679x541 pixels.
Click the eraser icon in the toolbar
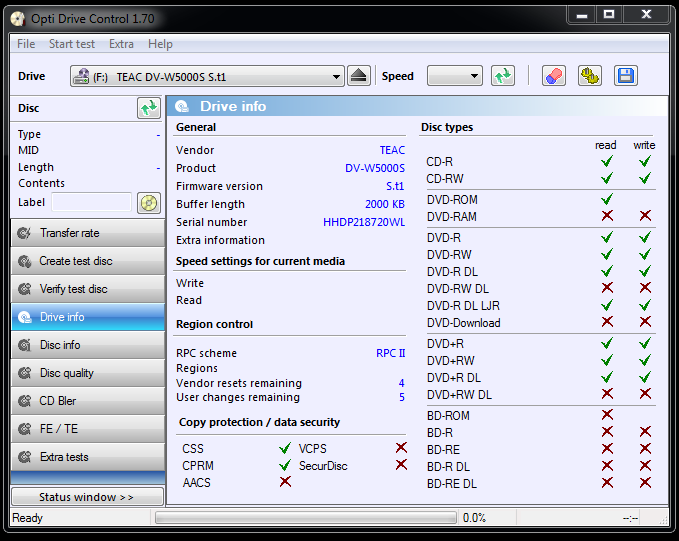point(554,76)
